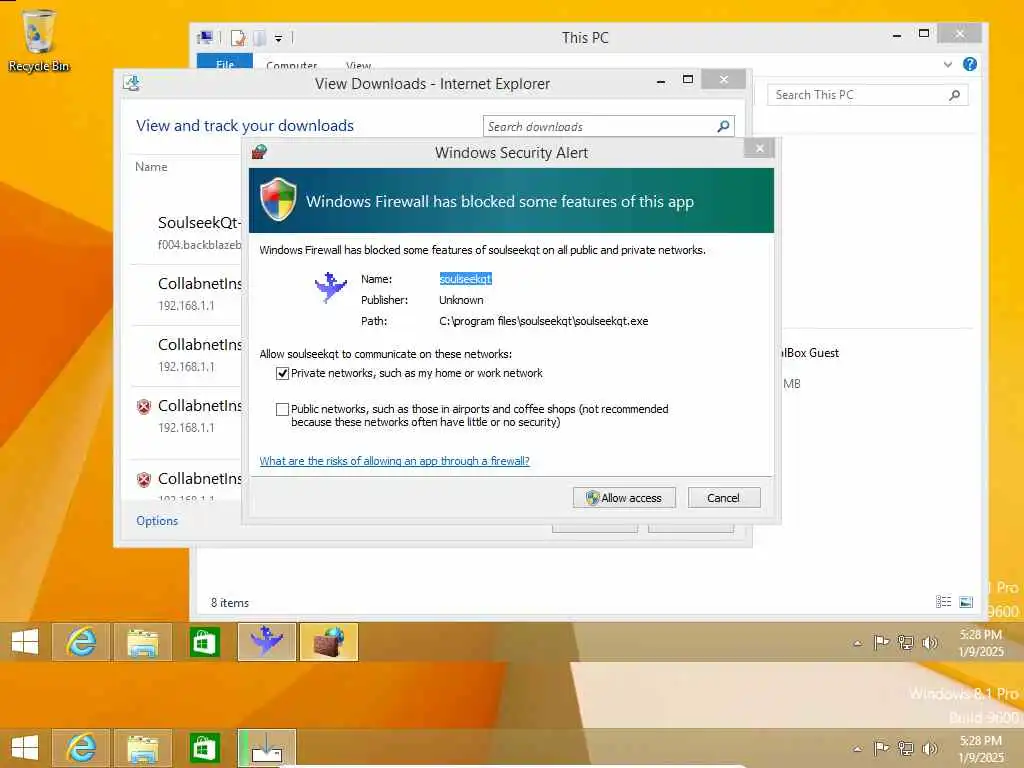Screen dimensions: 1024x768
Task: Open File Explorer on the upper taskbar
Action: tap(143, 642)
